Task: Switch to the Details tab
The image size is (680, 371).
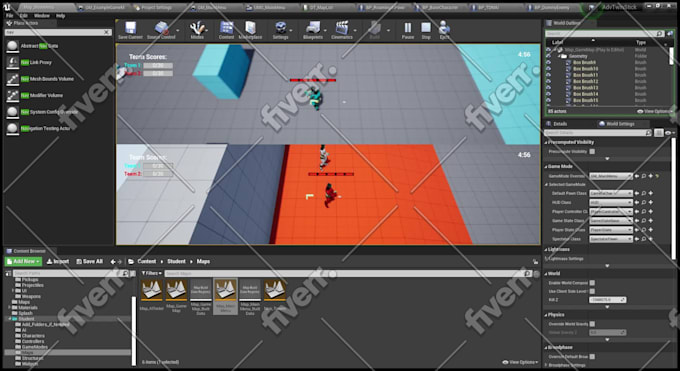Action: pyautogui.click(x=556, y=124)
